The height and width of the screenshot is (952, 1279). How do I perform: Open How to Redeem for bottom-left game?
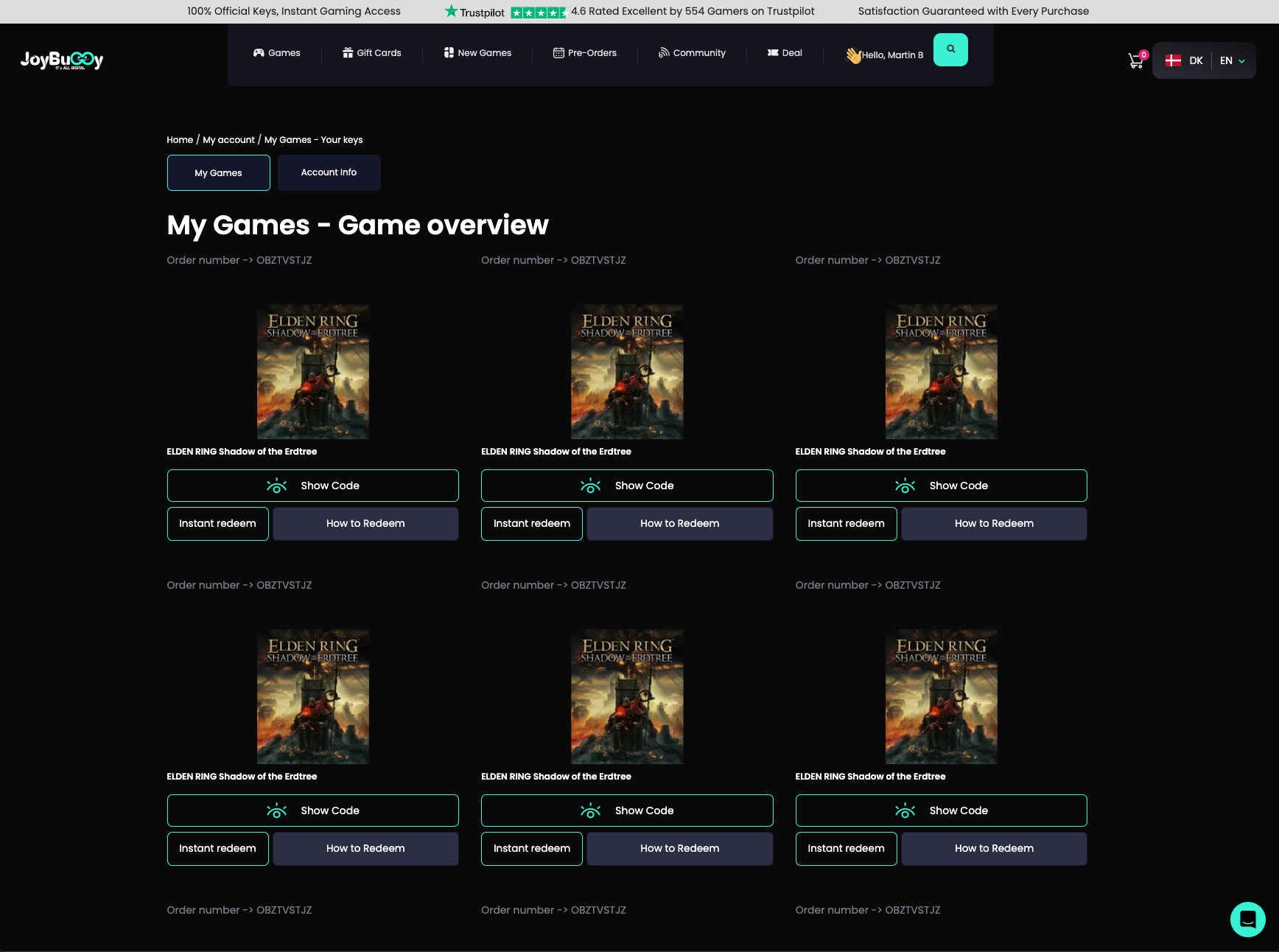click(365, 849)
